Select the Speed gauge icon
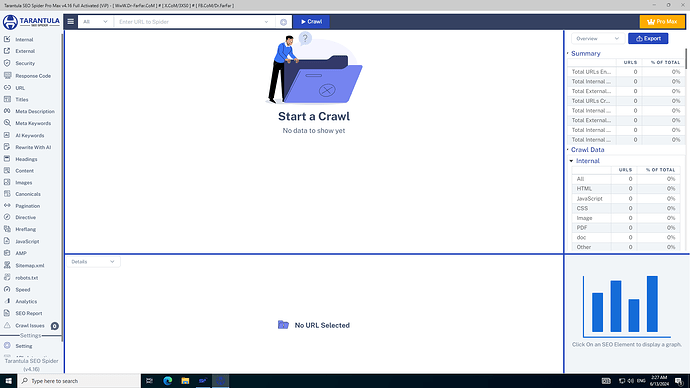Image resolution: width=690 pixels, height=388 pixels. (x=7, y=289)
